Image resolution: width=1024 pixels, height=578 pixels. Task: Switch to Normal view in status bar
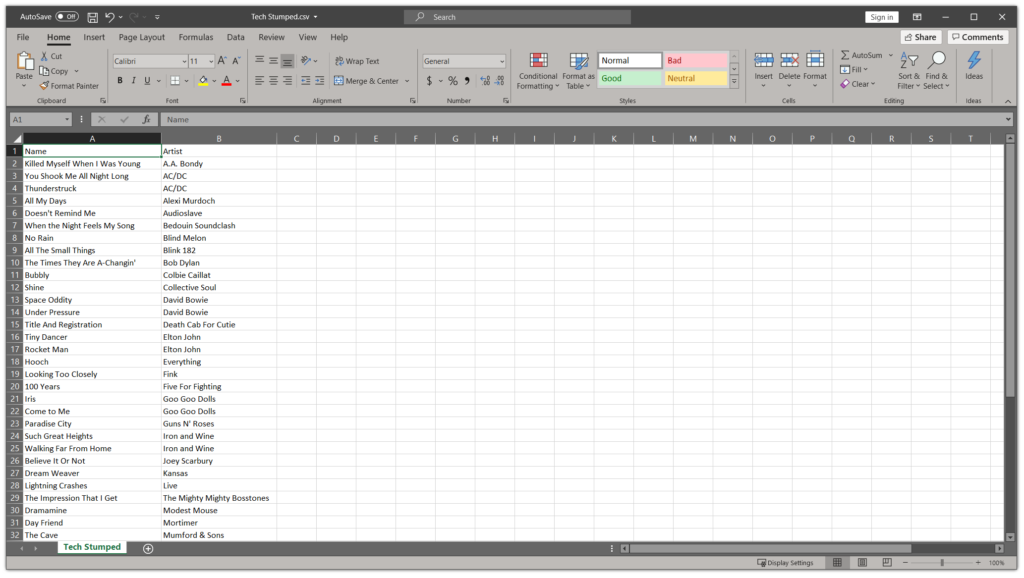pyautogui.click(x=837, y=562)
